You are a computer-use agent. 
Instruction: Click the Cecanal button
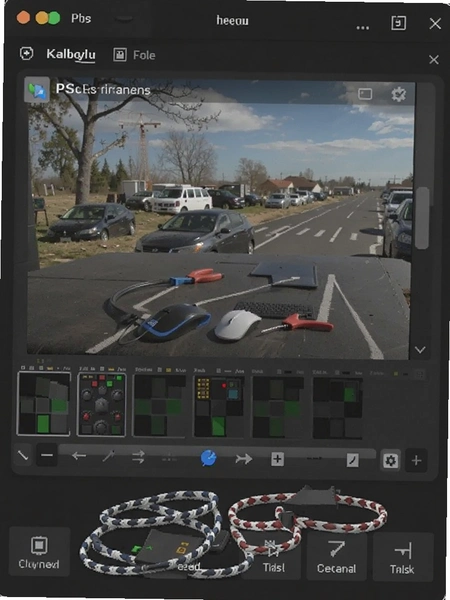pyautogui.click(x=337, y=557)
